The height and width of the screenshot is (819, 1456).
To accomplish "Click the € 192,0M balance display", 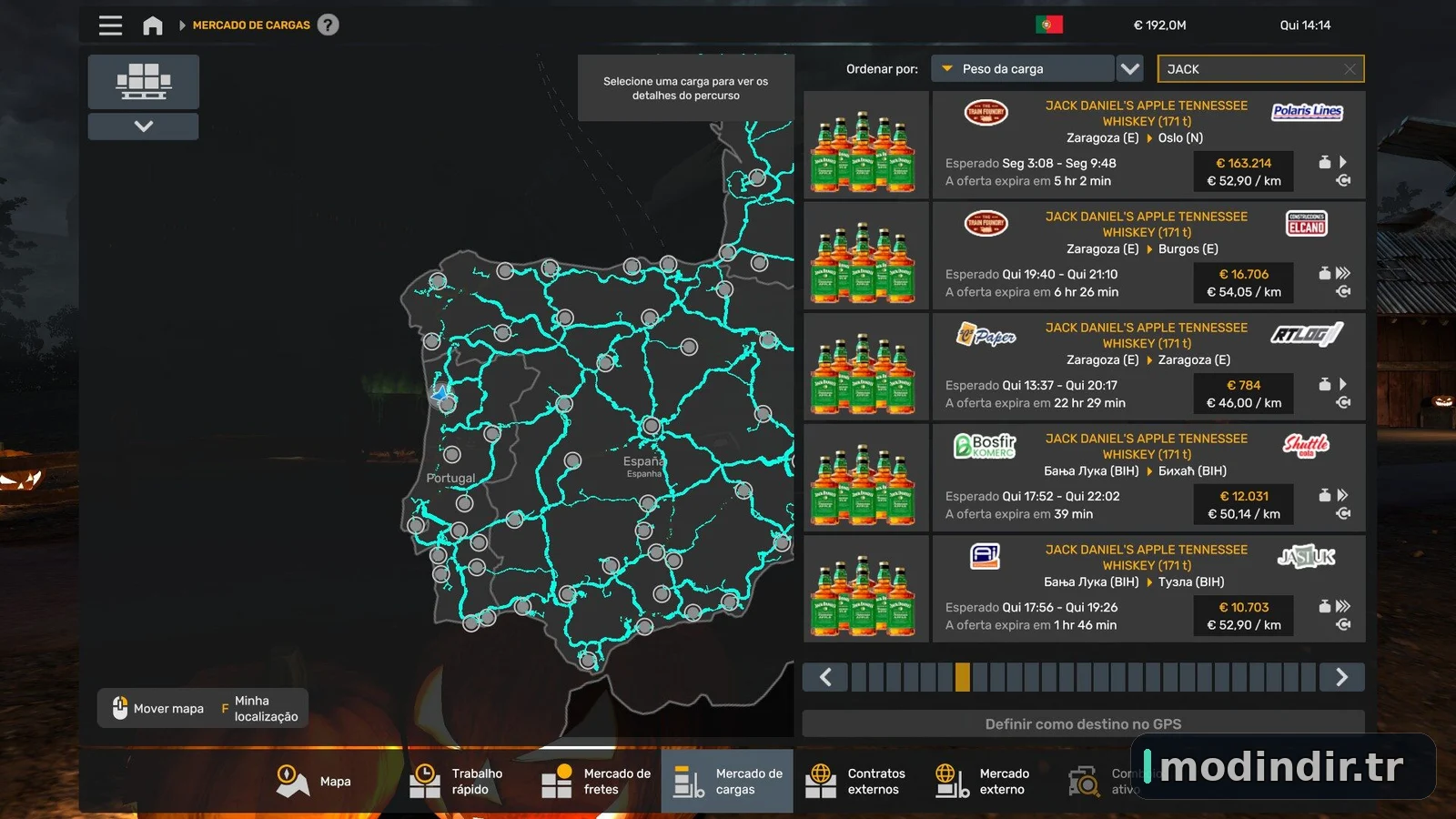I will pos(1159,25).
